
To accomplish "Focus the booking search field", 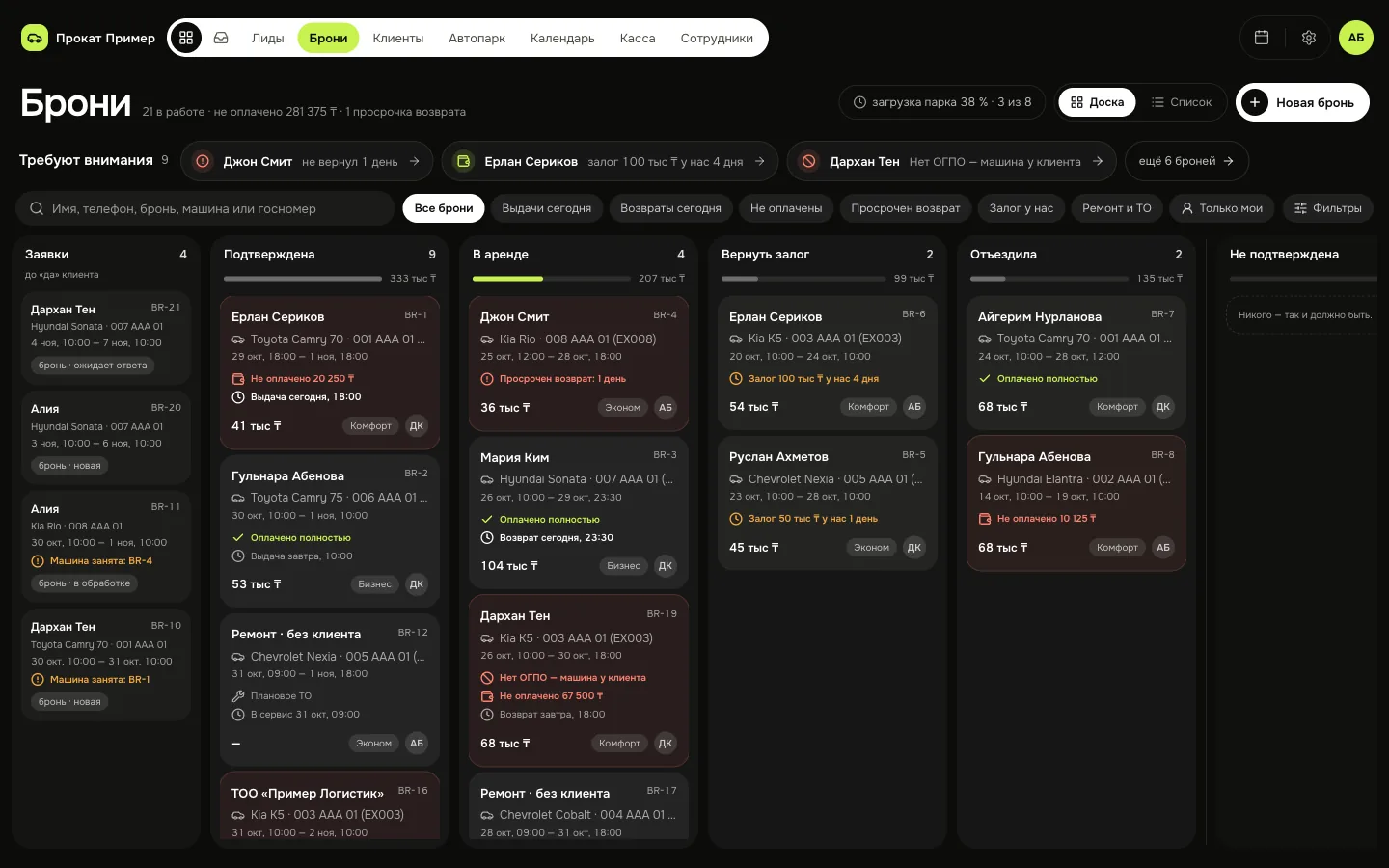I will coord(205,208).
